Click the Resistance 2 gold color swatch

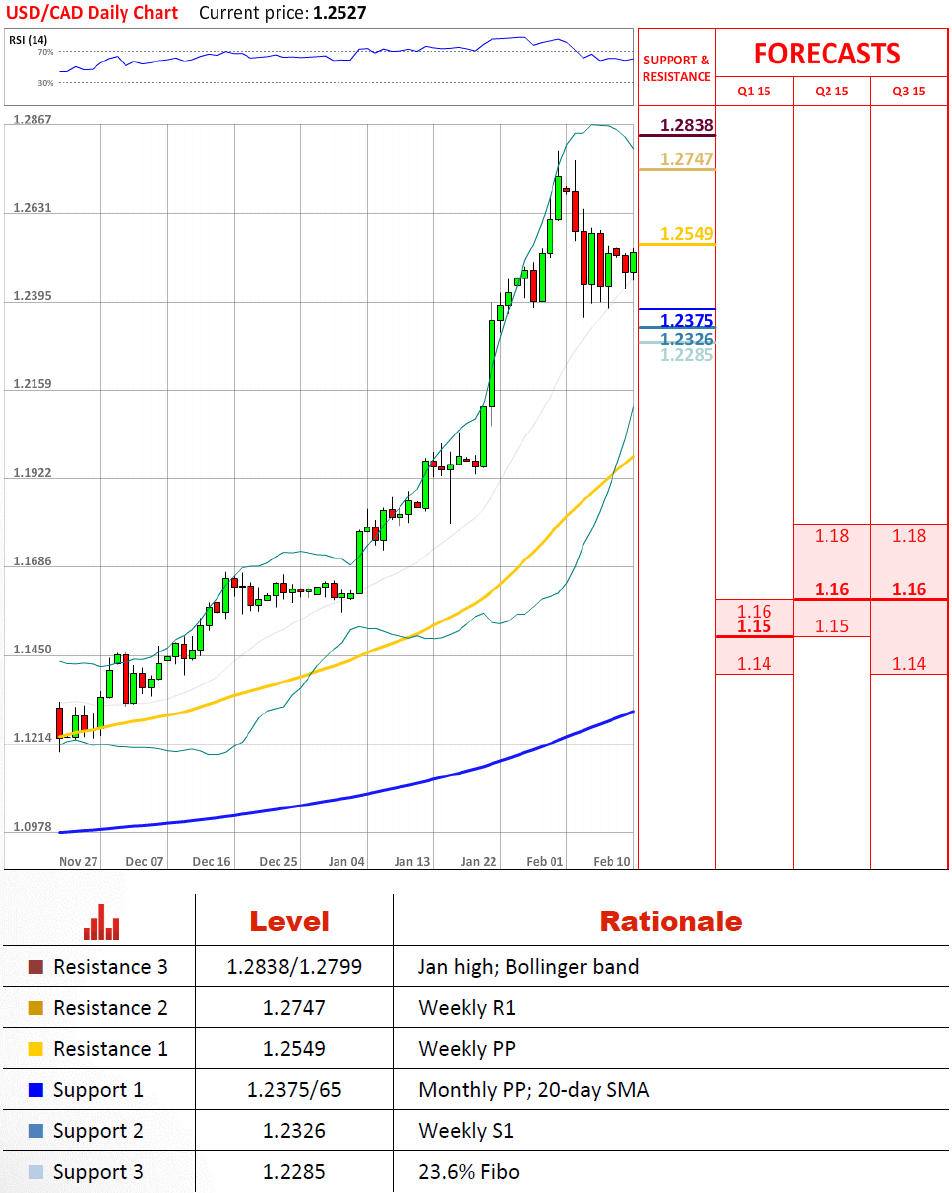point(36,1008)
